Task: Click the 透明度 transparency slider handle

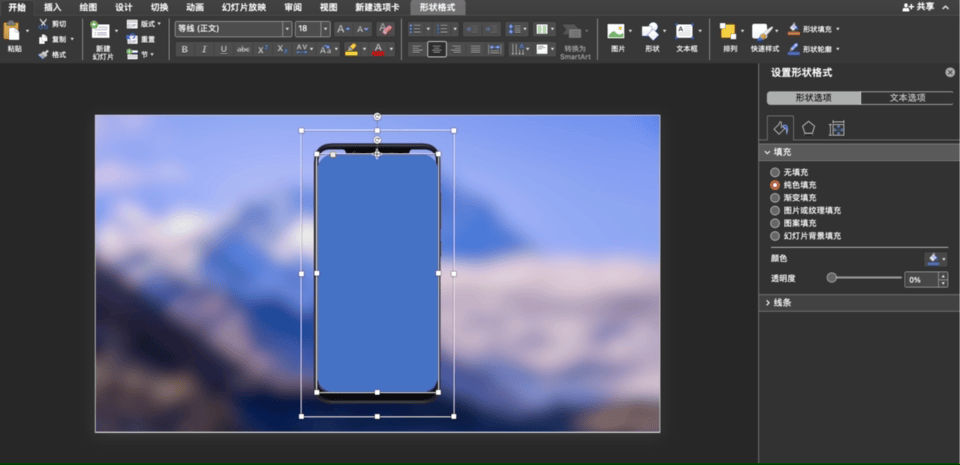Action: pos(831,278)
